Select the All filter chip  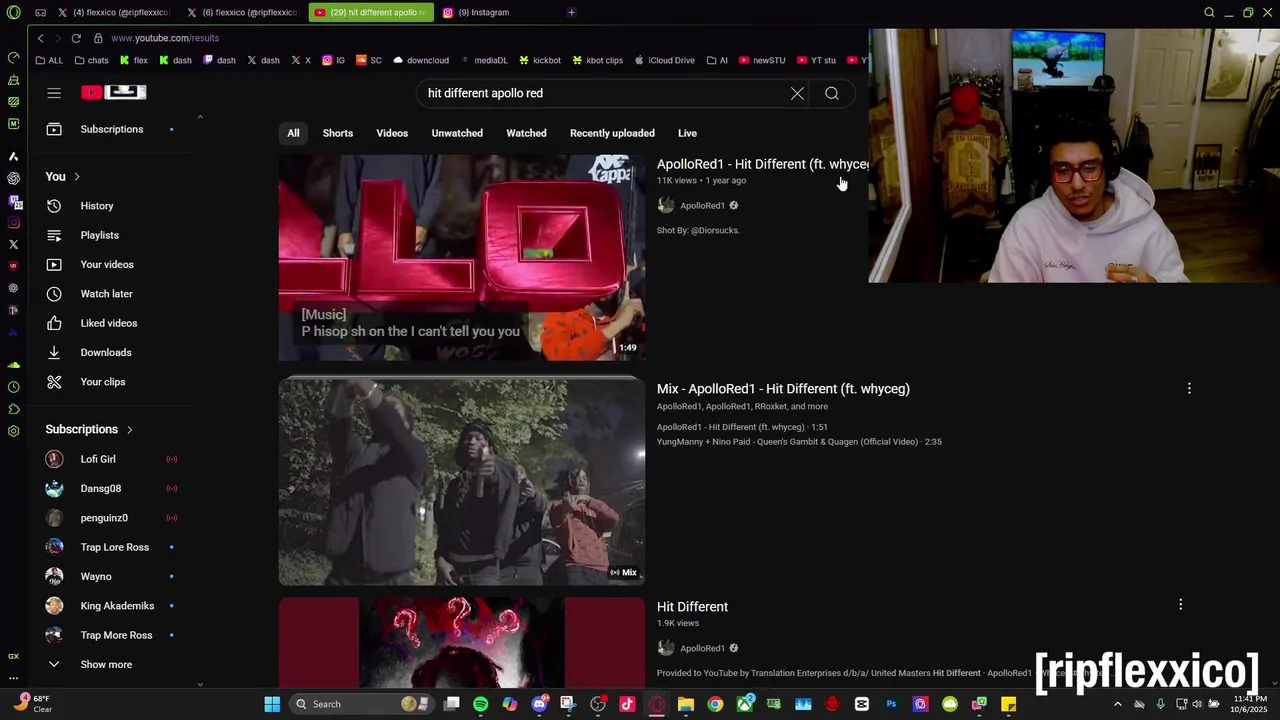tap(293, 133)
